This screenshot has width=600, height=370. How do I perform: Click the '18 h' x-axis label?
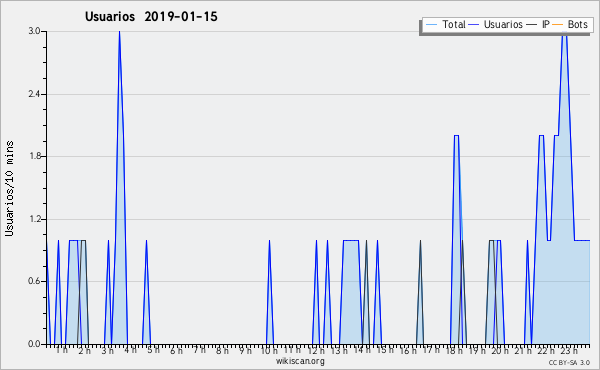tap(454, 350)
